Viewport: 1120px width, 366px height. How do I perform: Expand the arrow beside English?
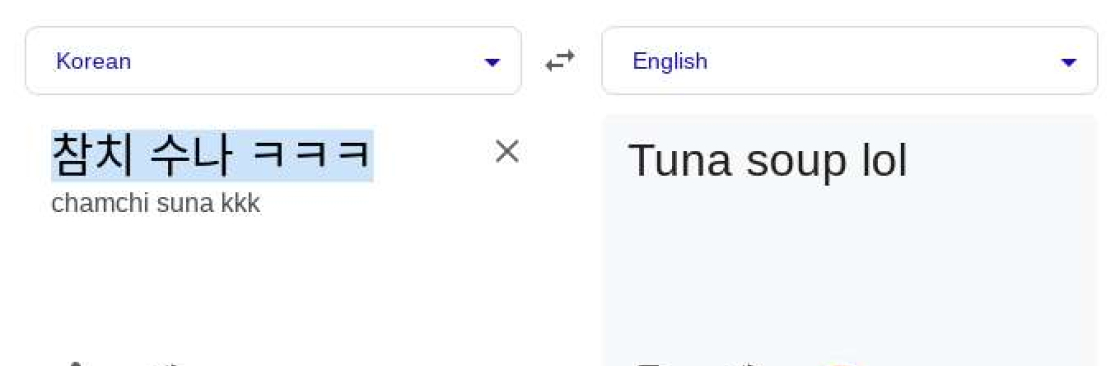[1069, 63]
